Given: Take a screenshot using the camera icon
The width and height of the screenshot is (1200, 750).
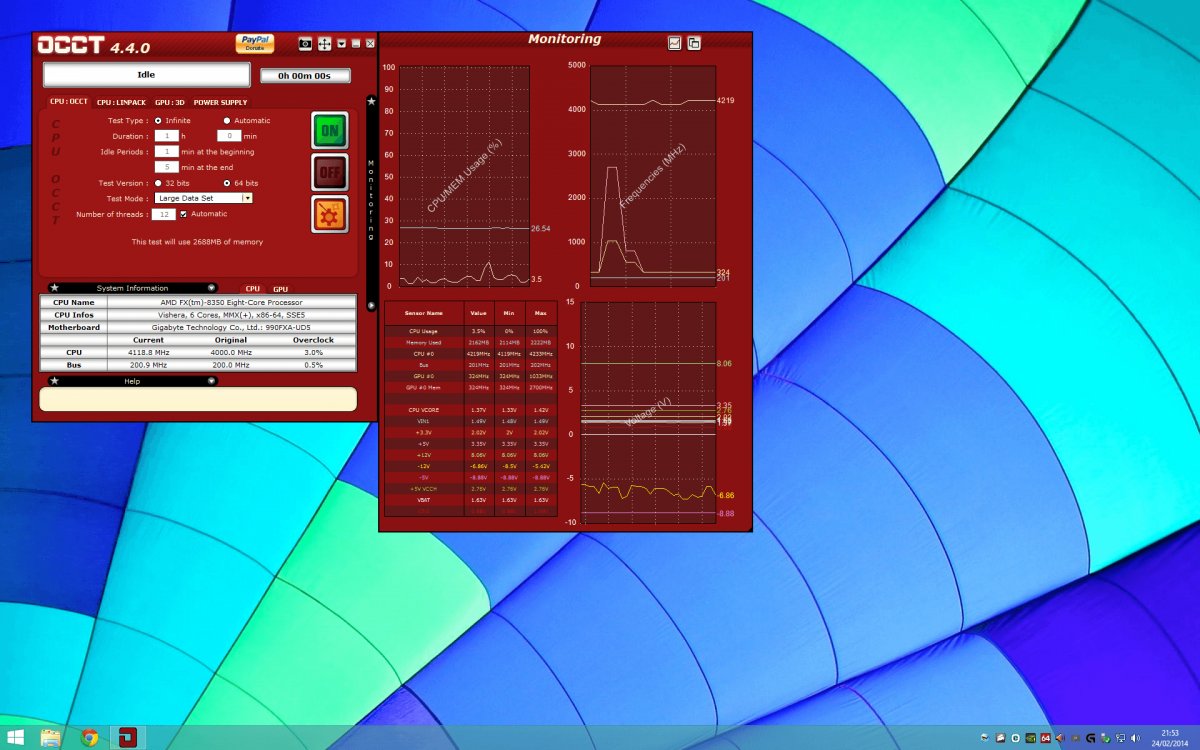Looking at the screenshot, I should click(x=306, y=43).
